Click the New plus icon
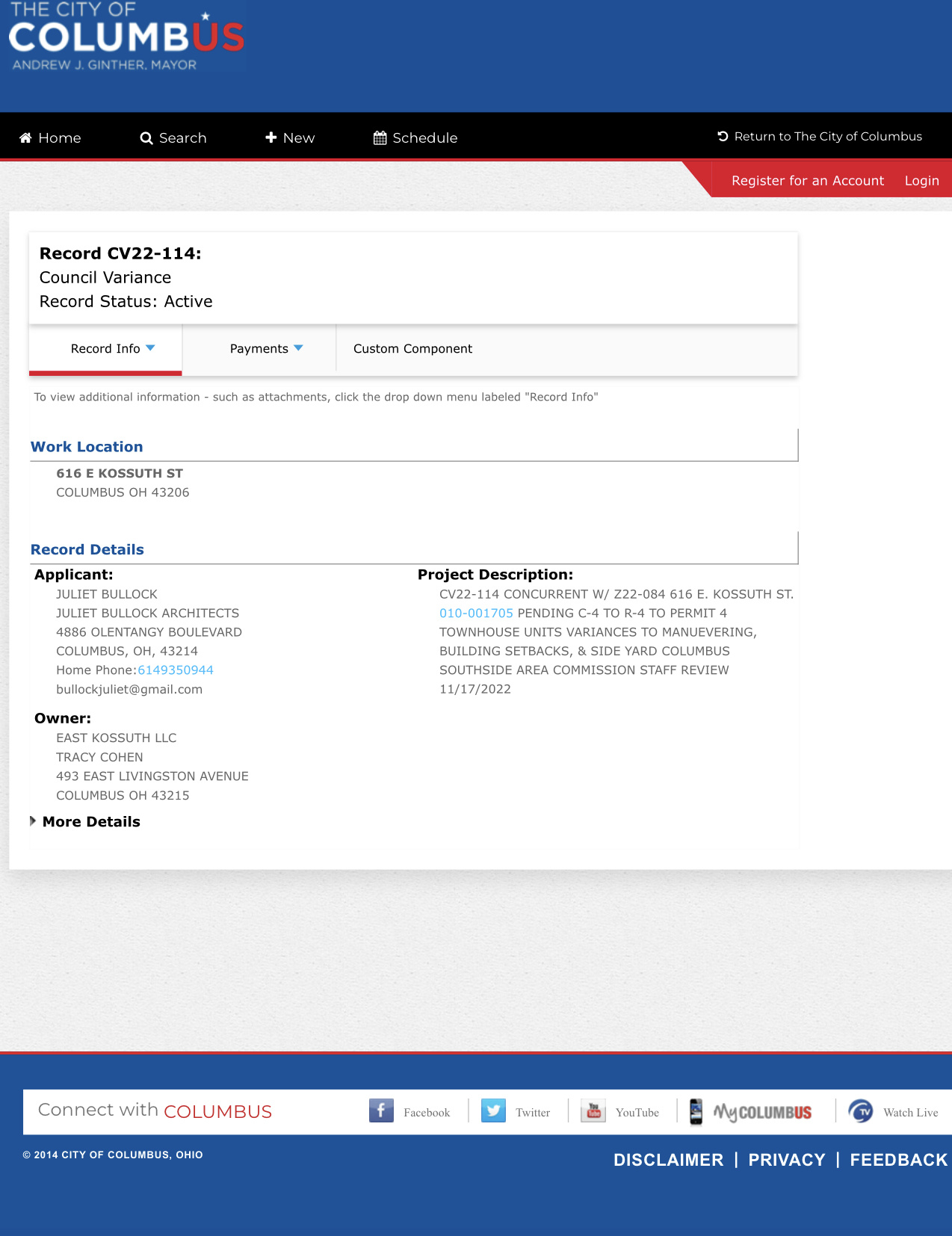This screenshot has width=952, height=1236. pos(271,137)
